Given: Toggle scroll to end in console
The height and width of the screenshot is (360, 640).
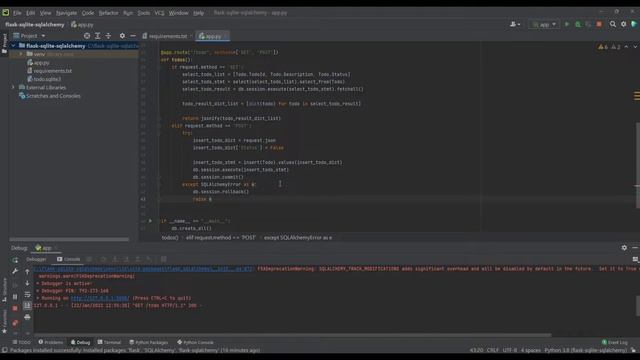Looking at the screenshot, I should click(x=27, y=305).
